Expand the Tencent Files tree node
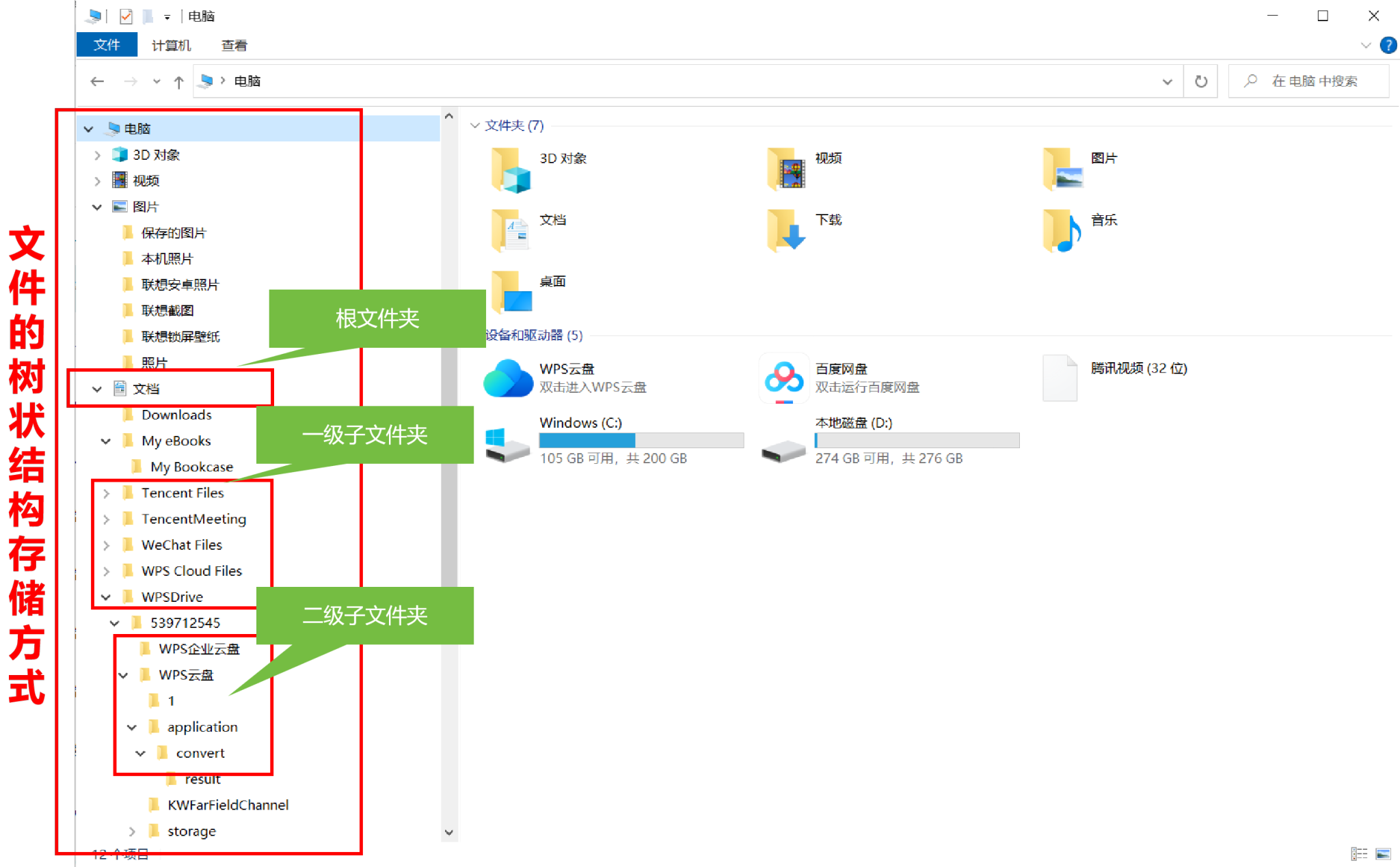The image size is (1400, 867). click(x=106, y=493)
